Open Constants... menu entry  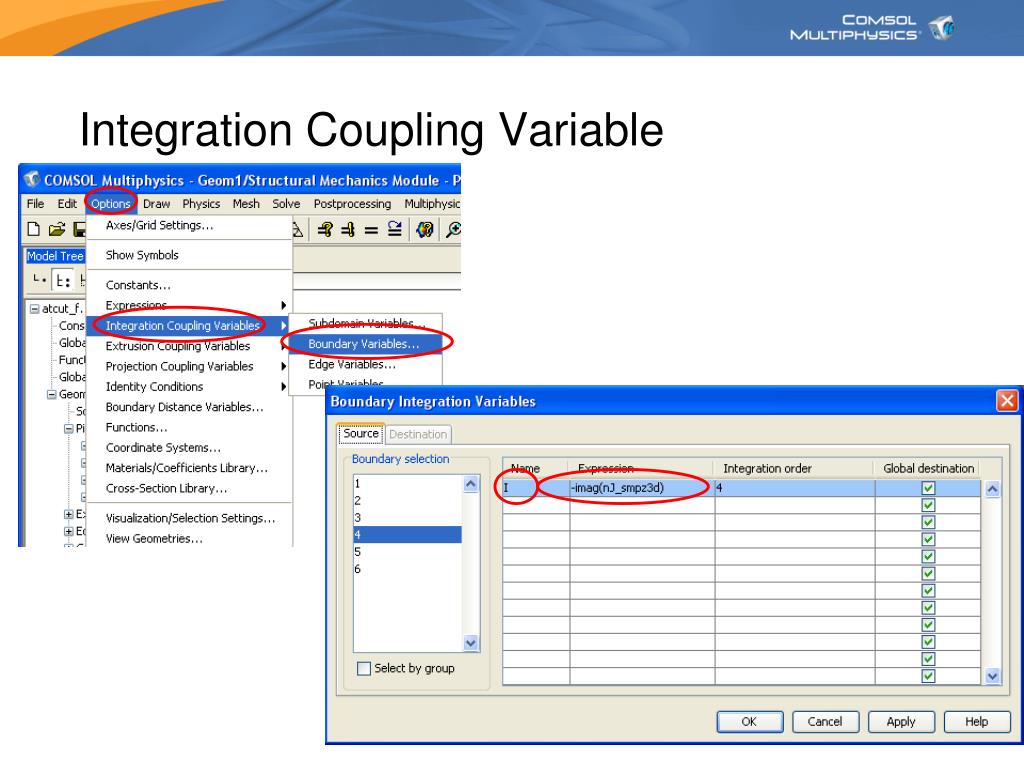pos(189,285)
